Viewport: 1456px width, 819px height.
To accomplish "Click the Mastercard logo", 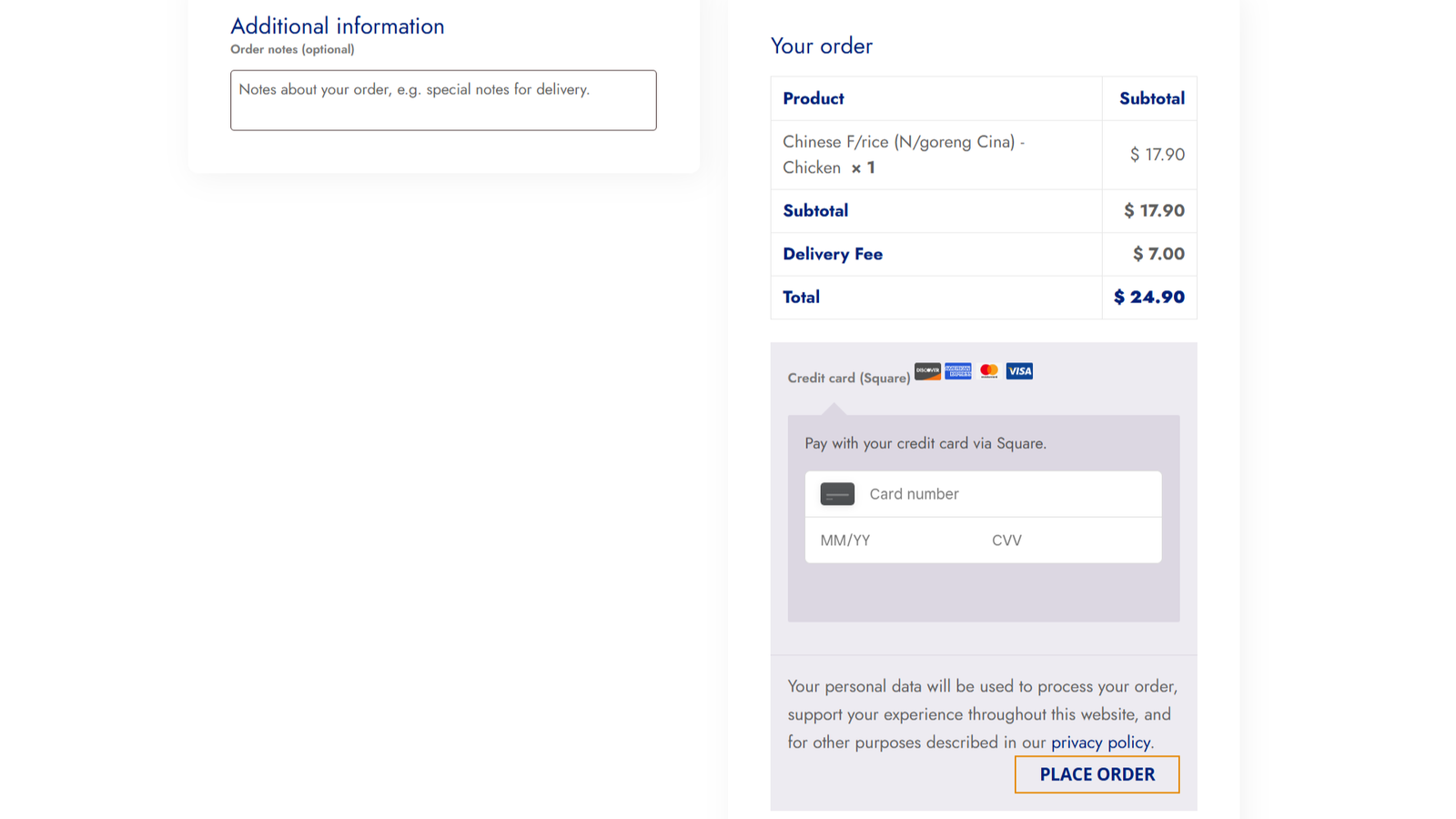I will [x=989, y=370].
